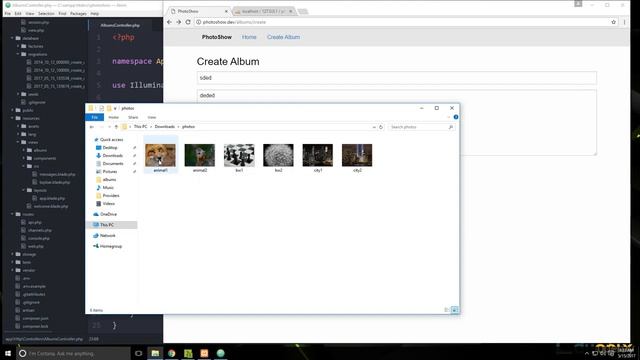
Task: Click the search magnifier icon in File Explorer
Action: tap(451, 127)
